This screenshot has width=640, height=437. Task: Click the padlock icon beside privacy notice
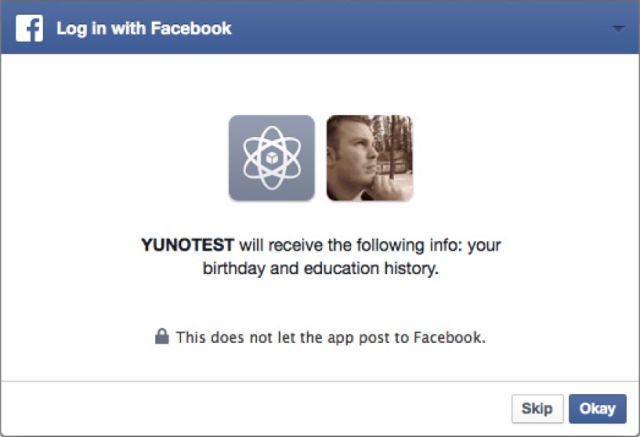(x=162, y=337)
